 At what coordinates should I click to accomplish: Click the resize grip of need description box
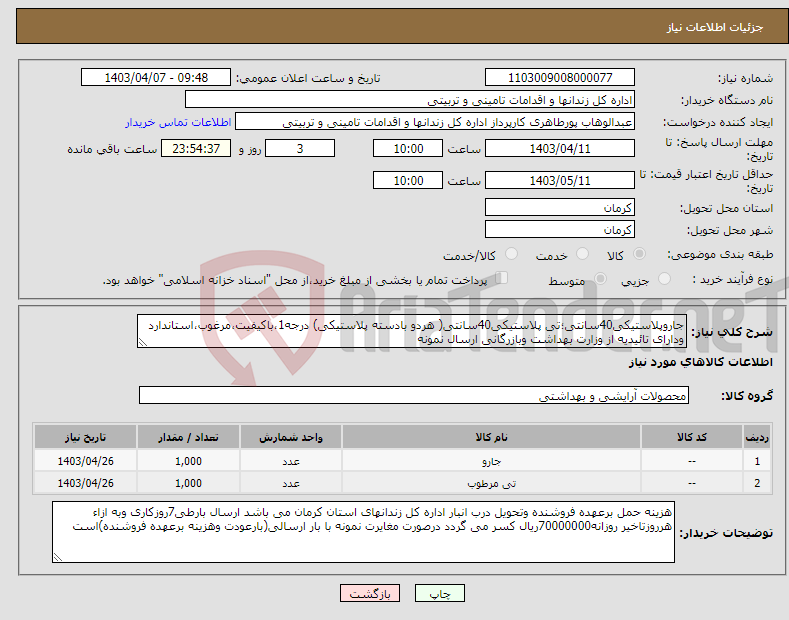point(142,343)
